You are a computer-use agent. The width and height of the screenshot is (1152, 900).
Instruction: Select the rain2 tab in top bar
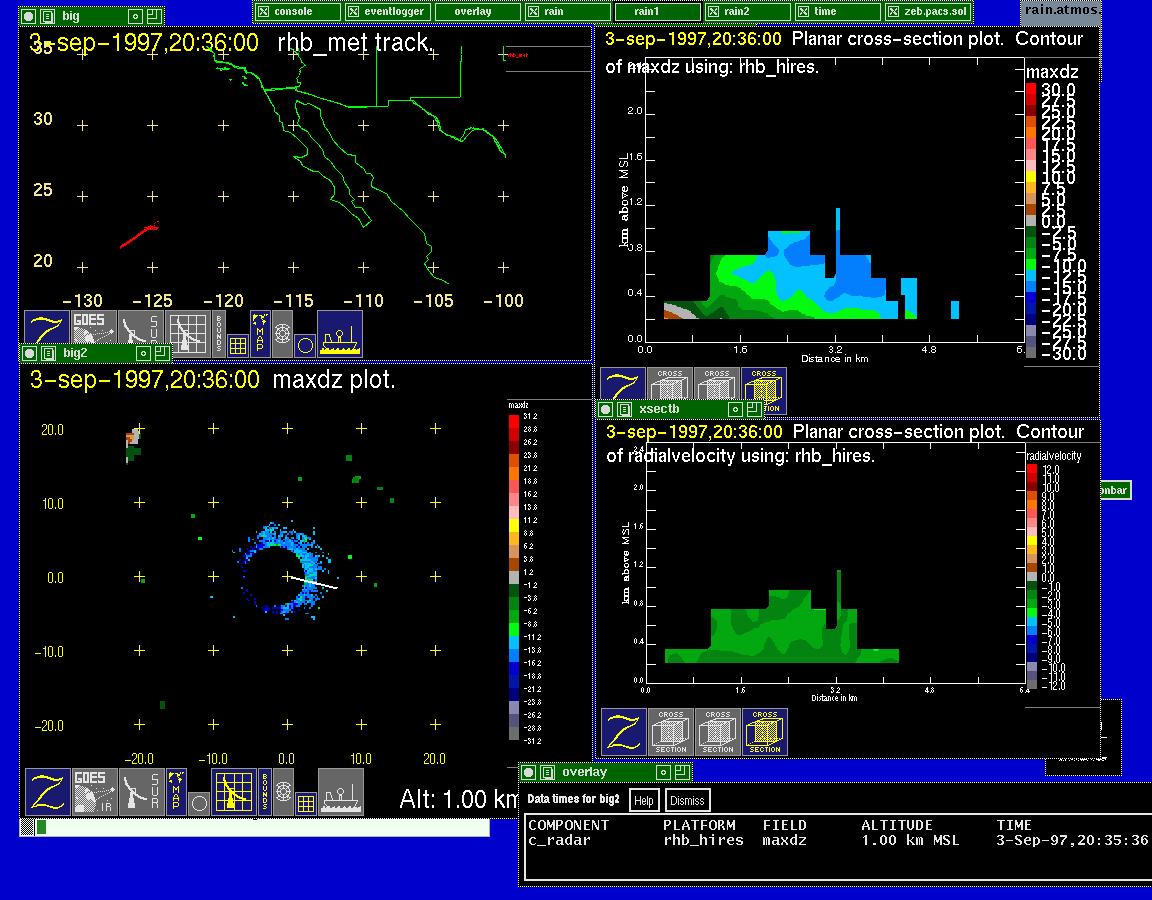747,11
